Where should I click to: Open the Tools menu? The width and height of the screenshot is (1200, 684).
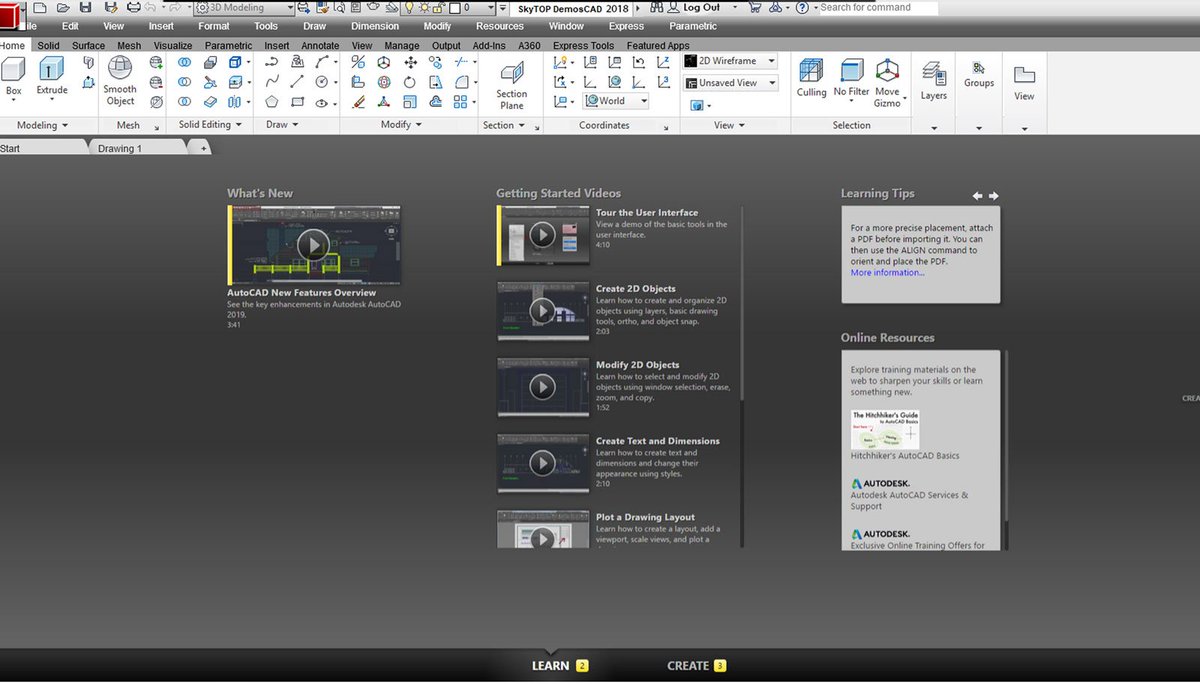pyautogui.click(x=266, y=26)
